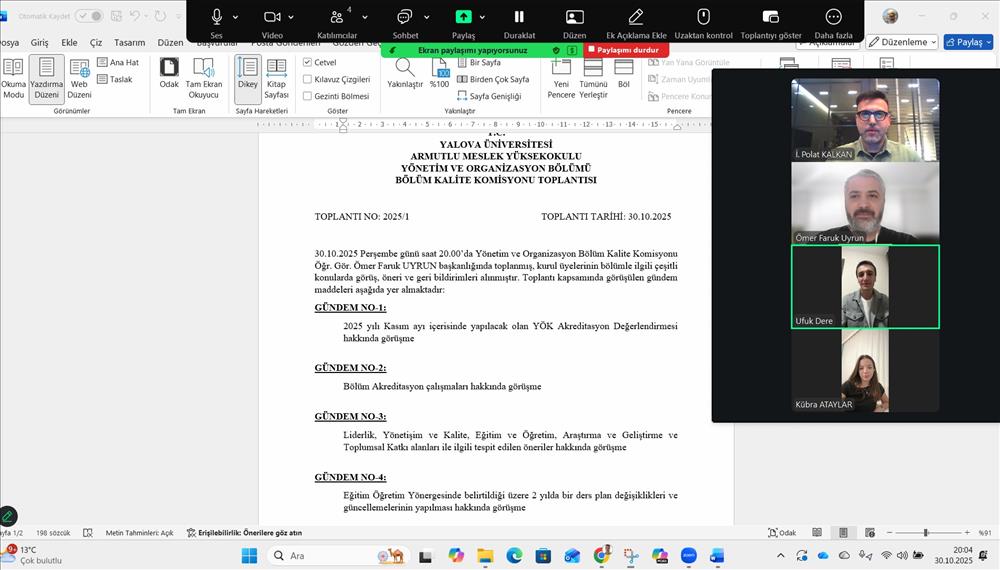Uncheck the Cetvel ruler checkbox

308,62
